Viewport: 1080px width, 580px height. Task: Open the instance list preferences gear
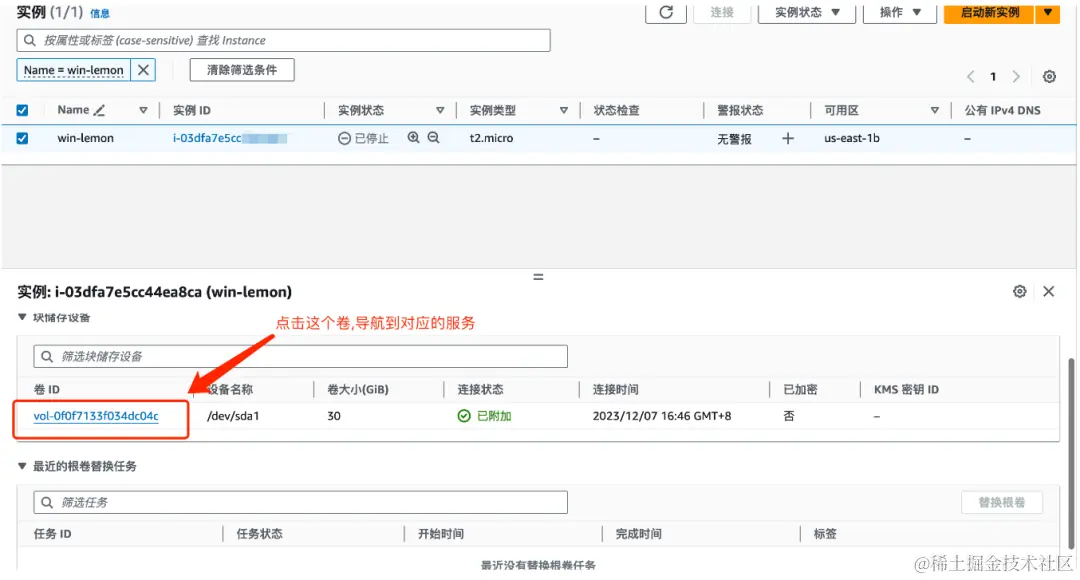[1049, 75]
